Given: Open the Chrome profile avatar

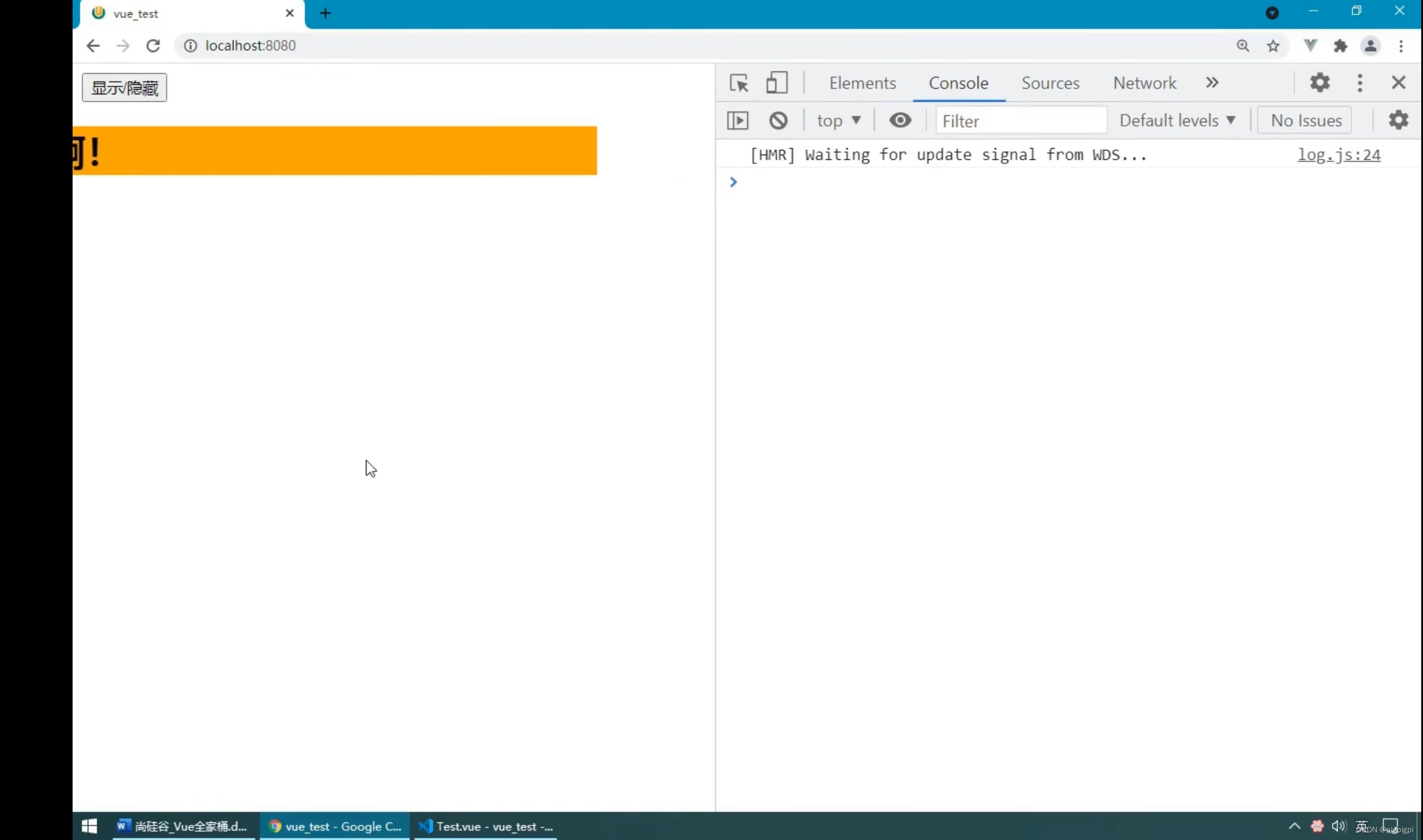Looking at the screenshot, I should pyautogui.click(x=1370, y=46).
